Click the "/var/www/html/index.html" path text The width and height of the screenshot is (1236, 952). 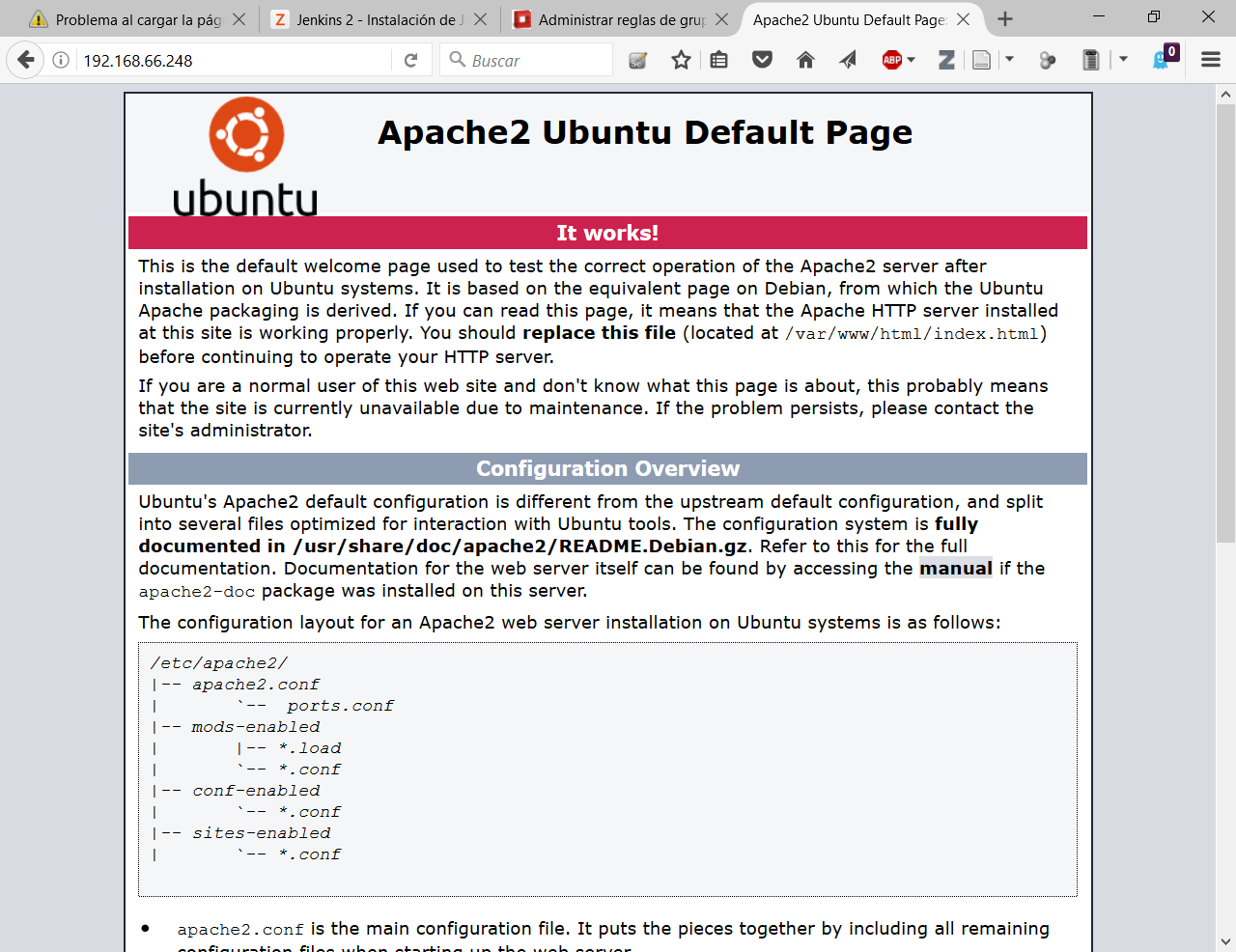coord(912,334)
